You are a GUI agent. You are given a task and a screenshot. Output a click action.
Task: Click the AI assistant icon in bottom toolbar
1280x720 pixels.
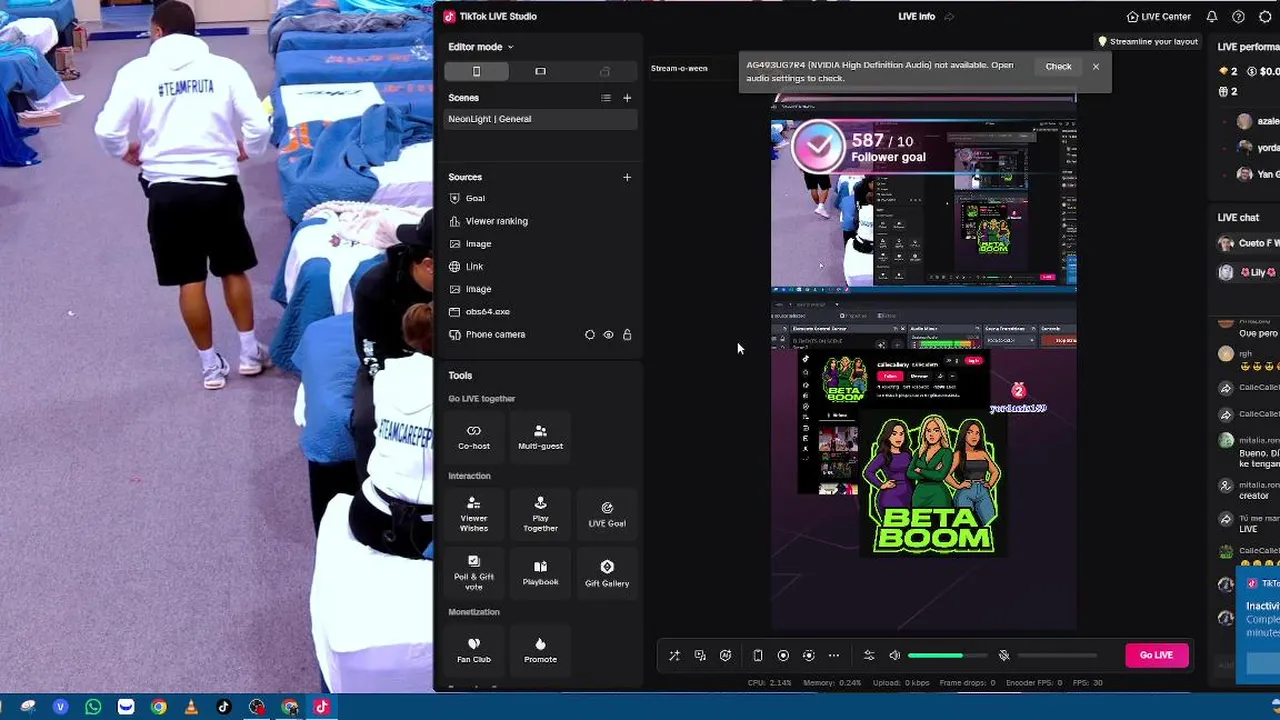[725, 656]
